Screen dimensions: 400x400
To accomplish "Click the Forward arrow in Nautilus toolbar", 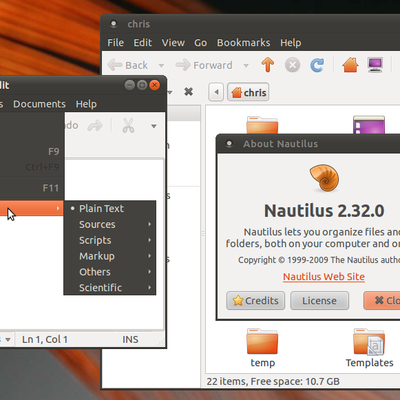I will tap(183, 65).
